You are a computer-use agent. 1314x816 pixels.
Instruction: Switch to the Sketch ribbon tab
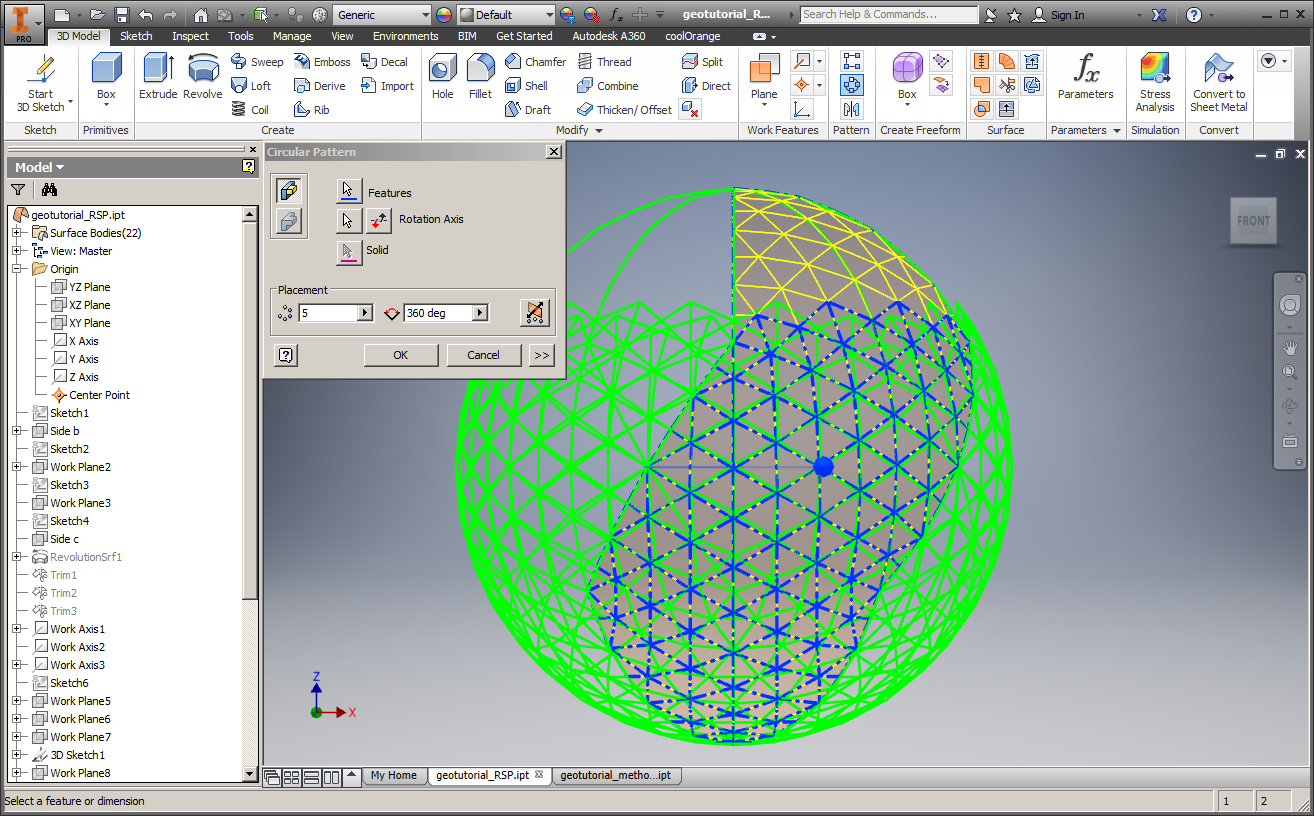[137, 36]
